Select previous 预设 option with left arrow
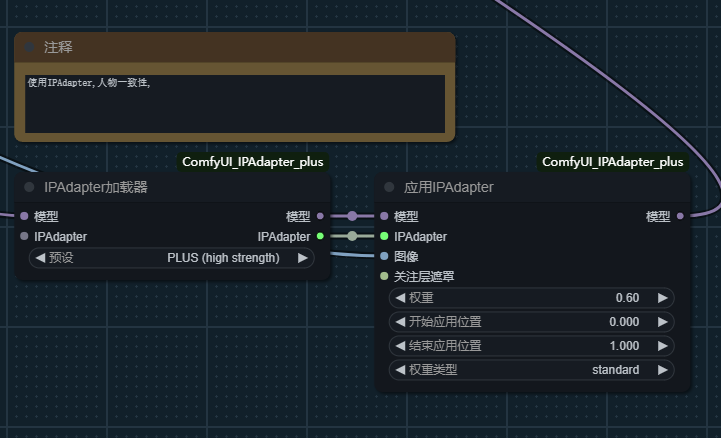Viewport: 721px width, 438px height. click(x=40, y=258)
